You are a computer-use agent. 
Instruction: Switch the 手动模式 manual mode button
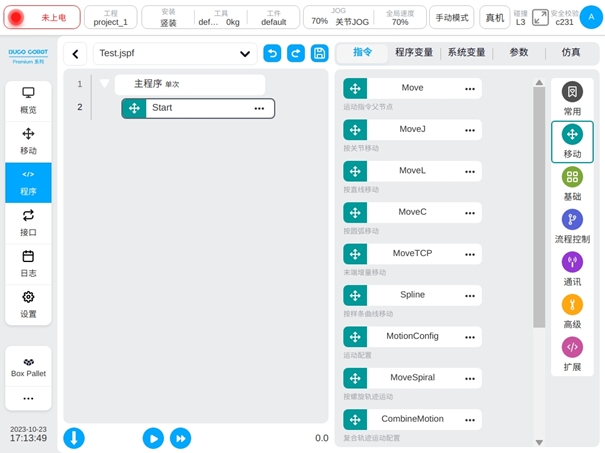click(x=452, y=18)
